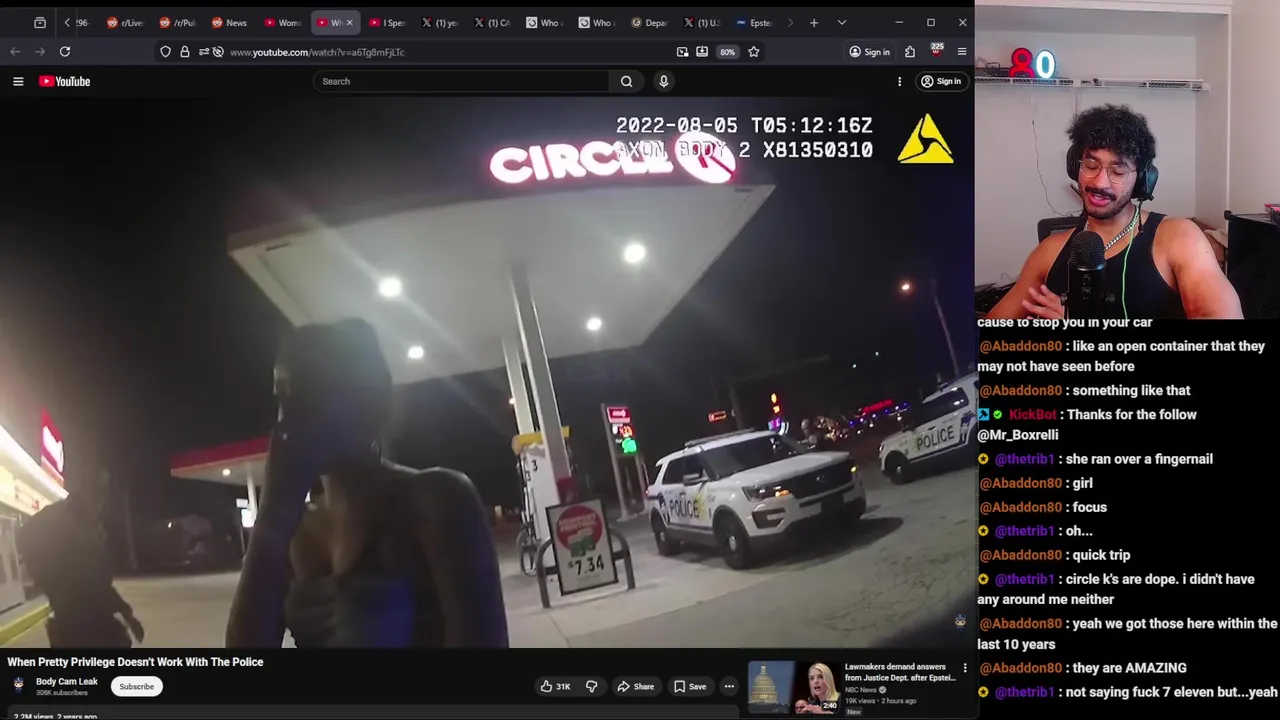The height and width of the screenshot is (720, 1280).
Task: Open Lawmakers demand answers video title
Action: 900,672
